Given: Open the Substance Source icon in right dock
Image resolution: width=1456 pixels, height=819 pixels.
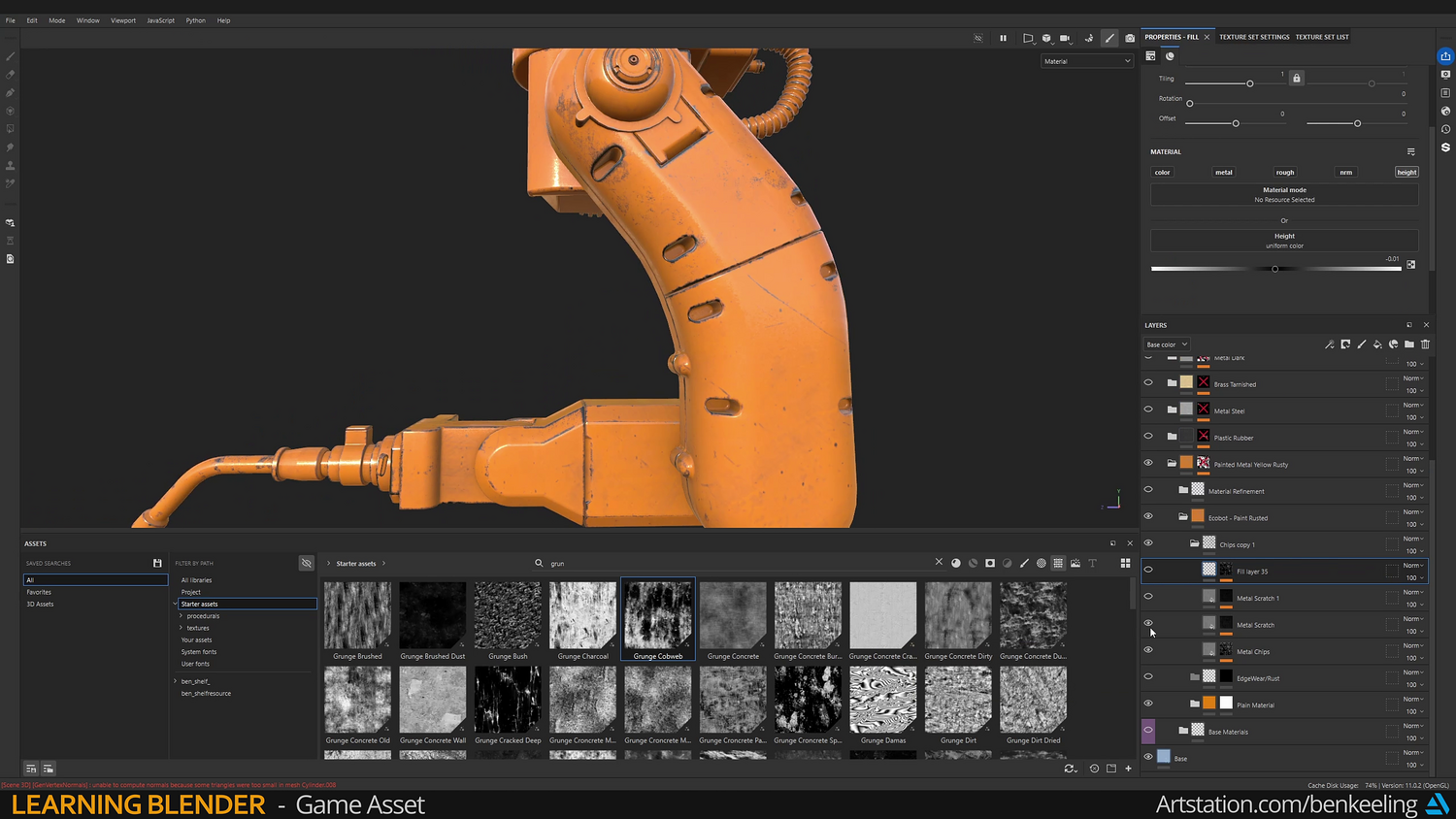Looking at the screenshot, I should tap(1445, 147).
